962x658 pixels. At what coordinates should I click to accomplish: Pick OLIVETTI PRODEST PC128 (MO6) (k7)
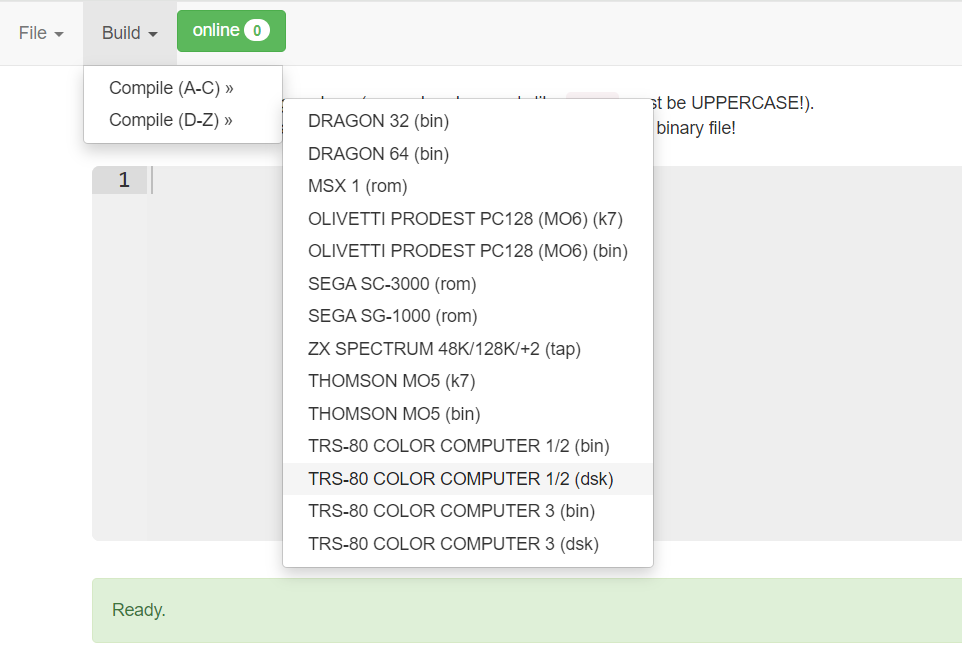tap(465, 218)
